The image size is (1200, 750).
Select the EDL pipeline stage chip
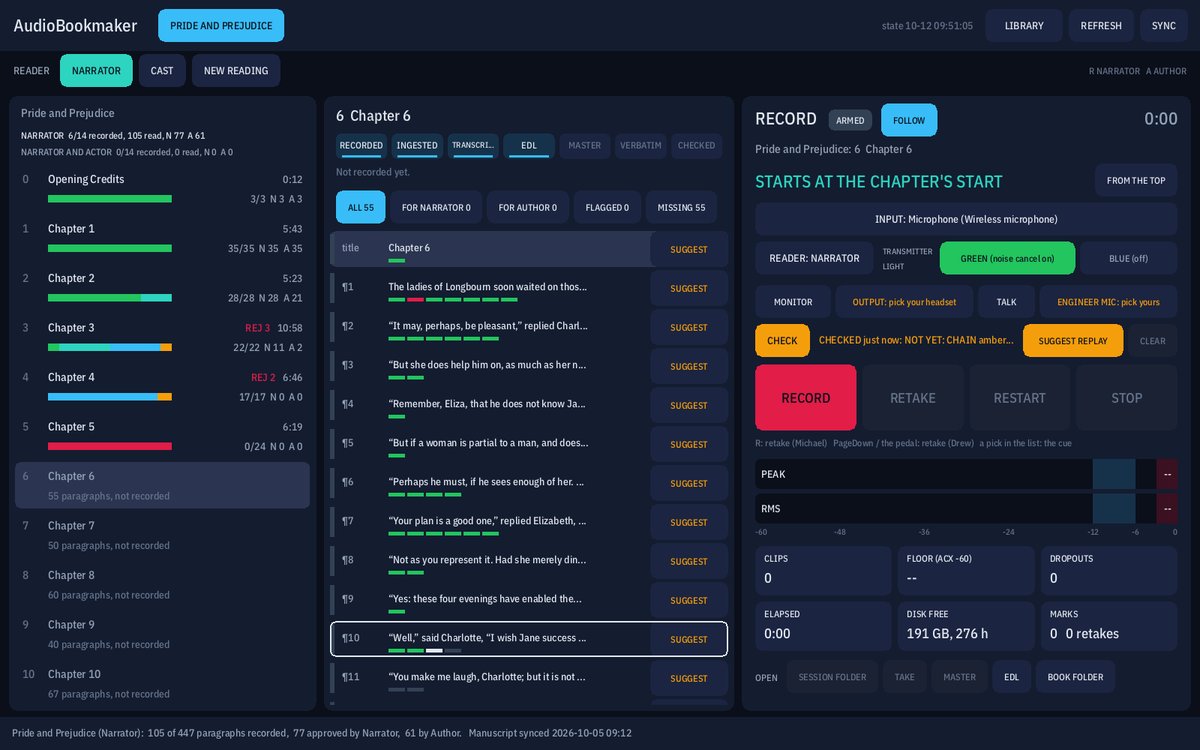pos(529,146)
